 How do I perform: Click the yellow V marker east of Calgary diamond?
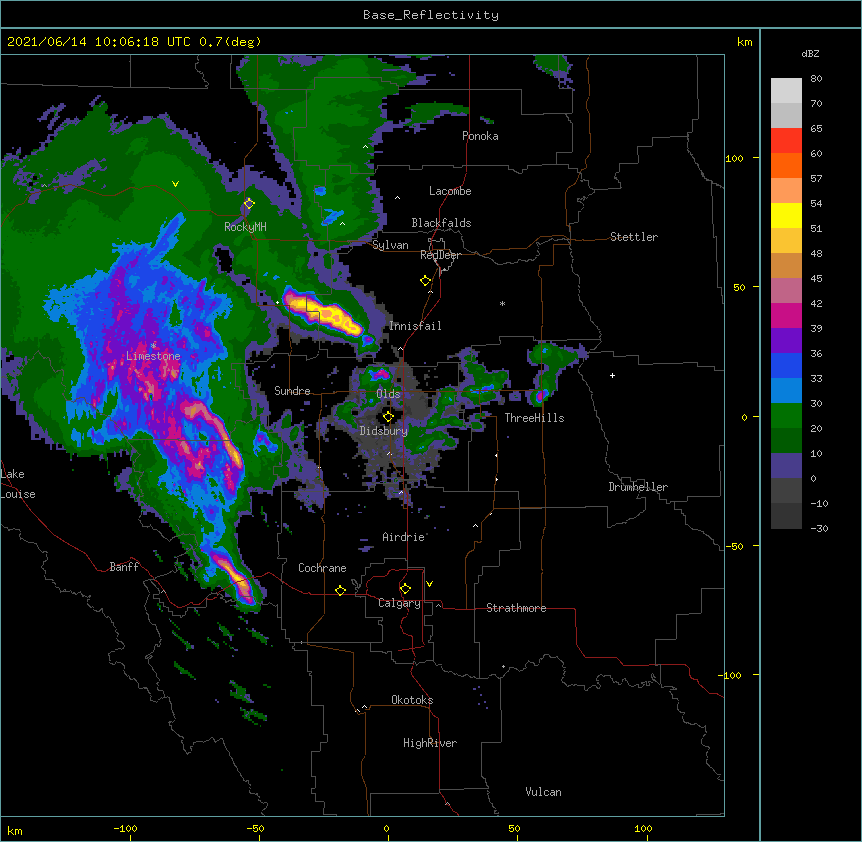point(429,584)
